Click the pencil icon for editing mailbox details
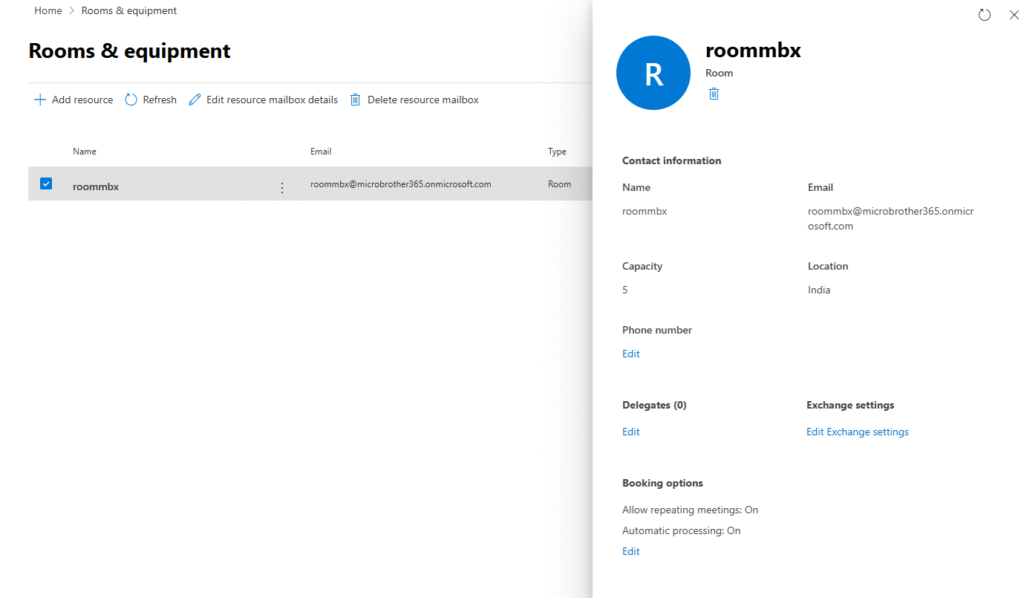 click(195, 100)
